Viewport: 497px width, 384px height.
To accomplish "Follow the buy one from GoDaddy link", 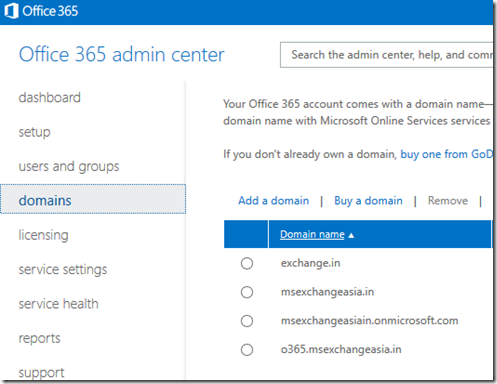I will pos(447,154).
